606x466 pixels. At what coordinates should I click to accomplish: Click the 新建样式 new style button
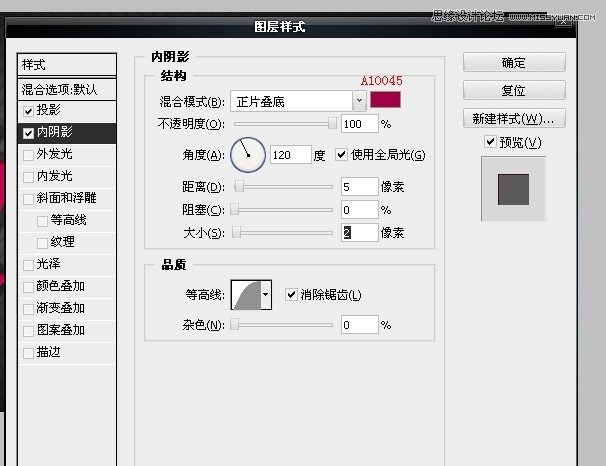coord(514,118)
